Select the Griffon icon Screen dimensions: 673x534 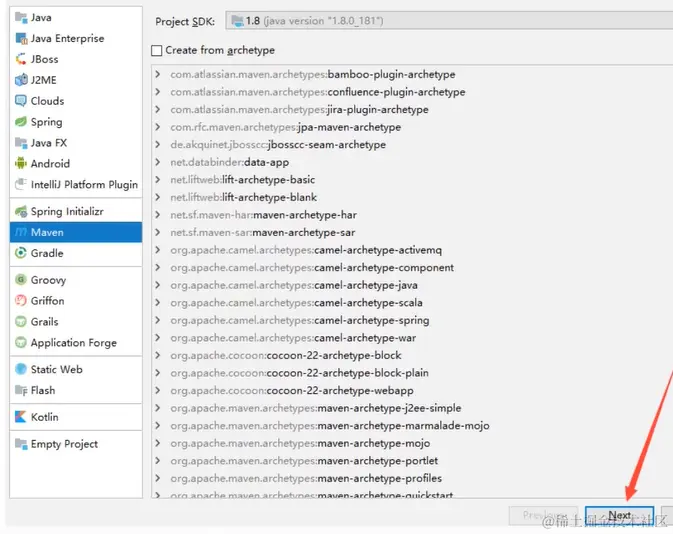point(21,300)
